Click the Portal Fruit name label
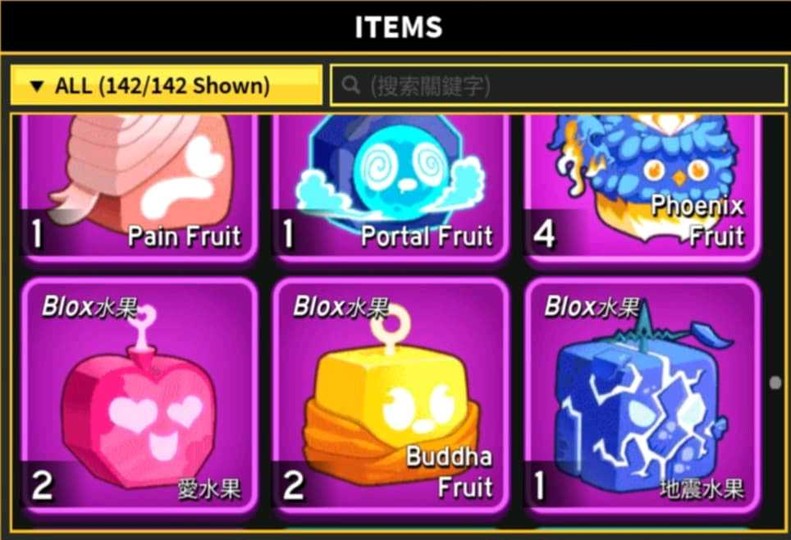The height and width of the screenshot is (540, 791). [x=427, y=236]
